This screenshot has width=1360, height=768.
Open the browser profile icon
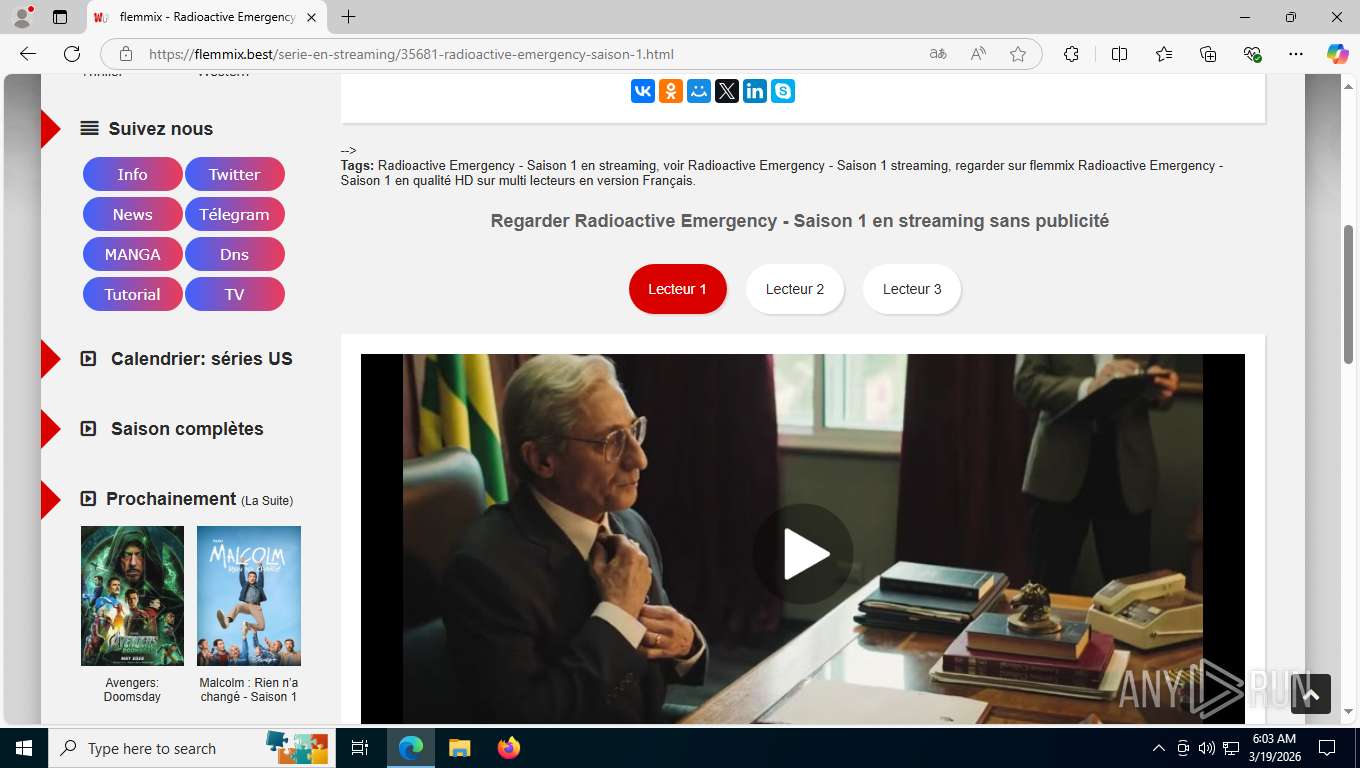pyautogui.click(x=22, y=17)
